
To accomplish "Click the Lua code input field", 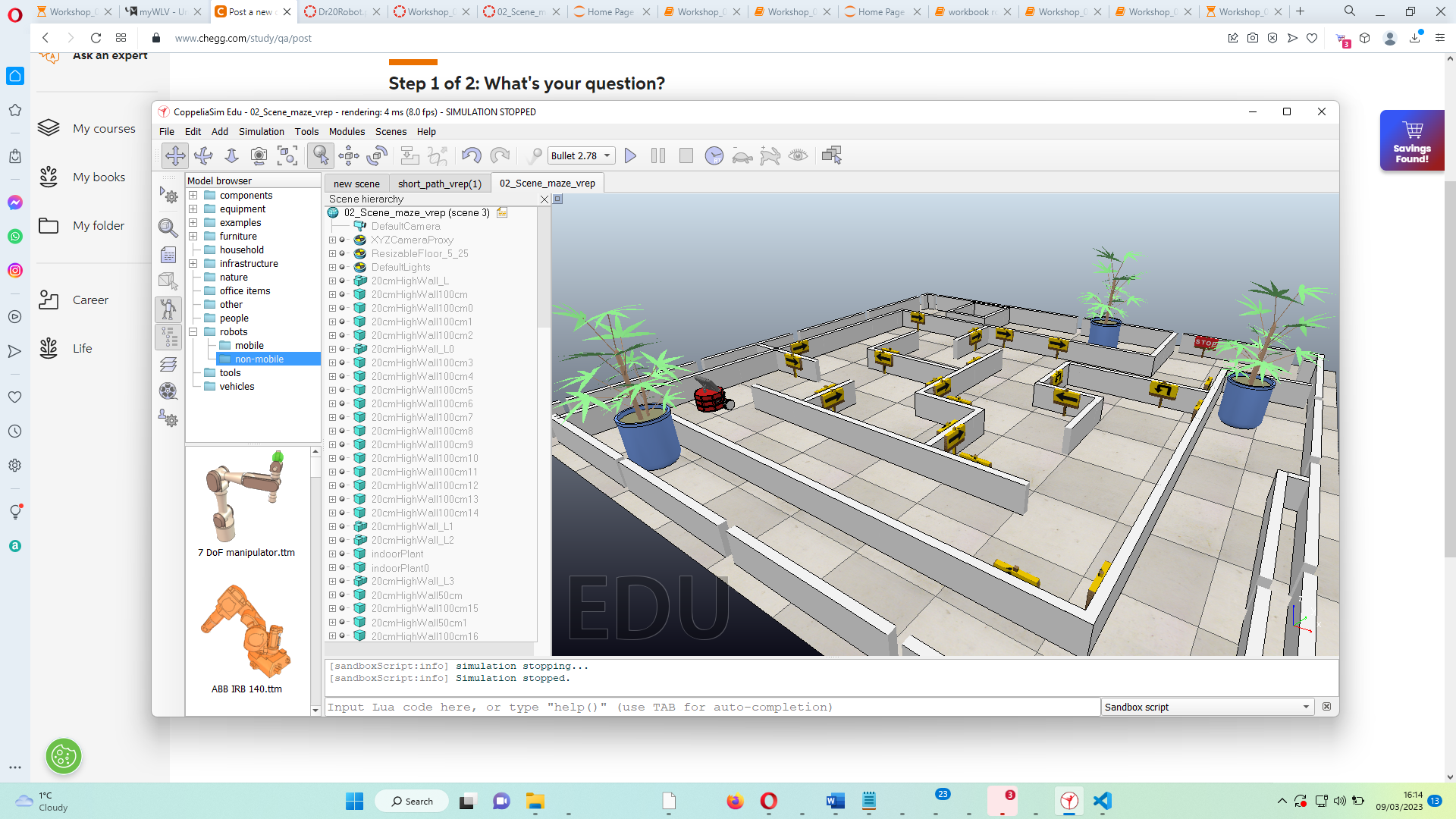I will point(682,706).
